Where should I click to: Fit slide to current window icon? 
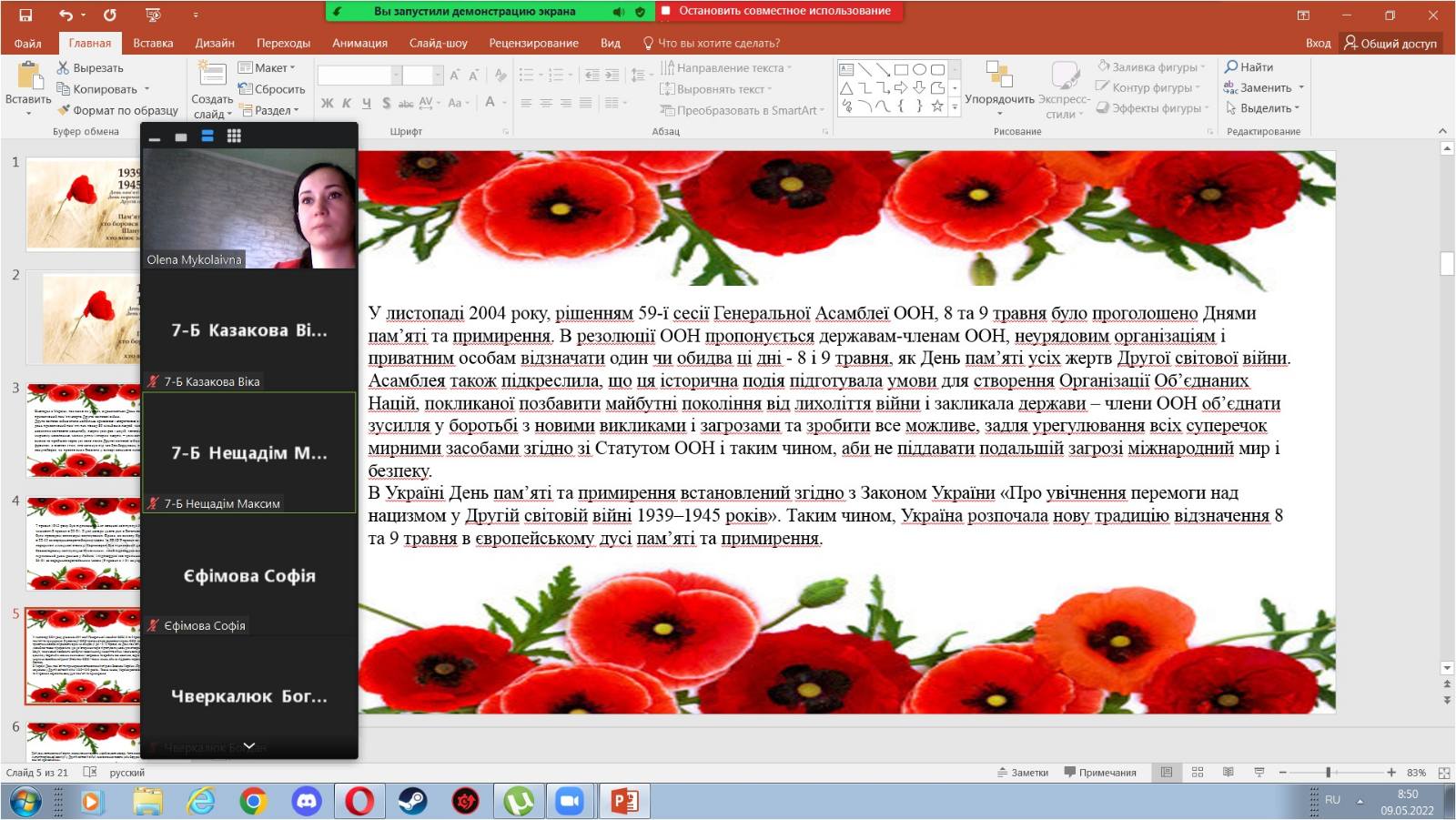(1444, 773)
